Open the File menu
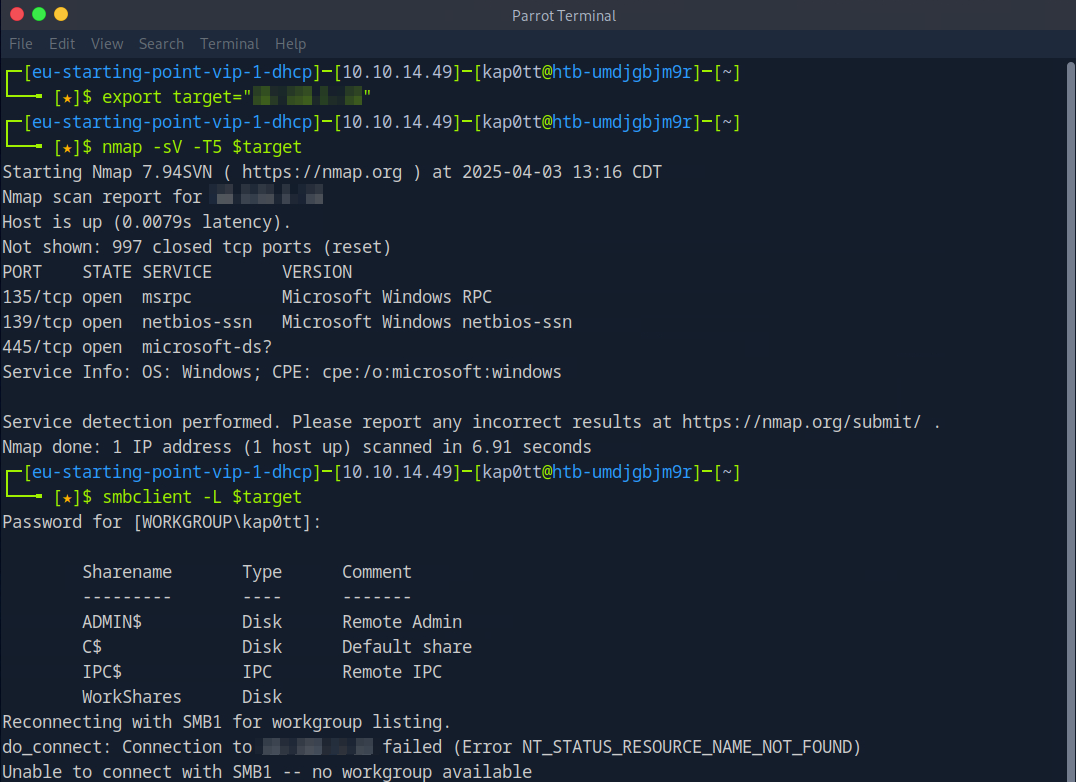 click(21, 44)
